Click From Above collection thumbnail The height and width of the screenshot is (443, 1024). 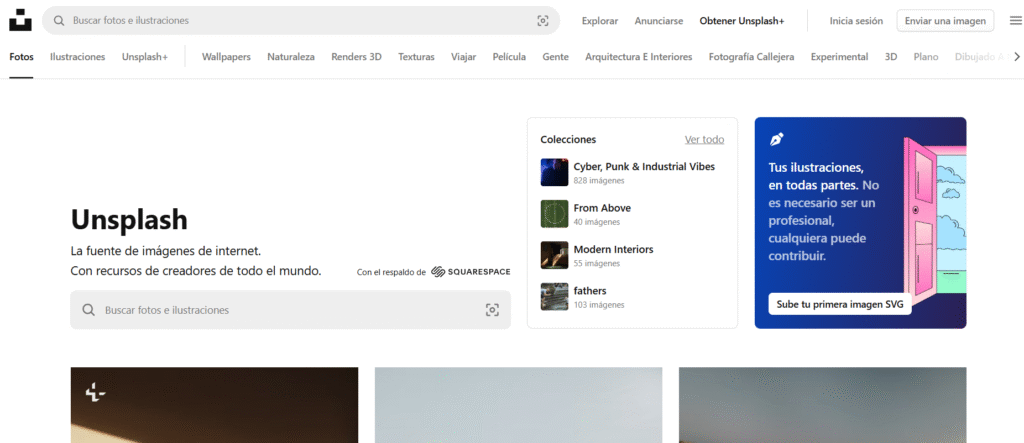pyautogui.click(x=554, y=214)
